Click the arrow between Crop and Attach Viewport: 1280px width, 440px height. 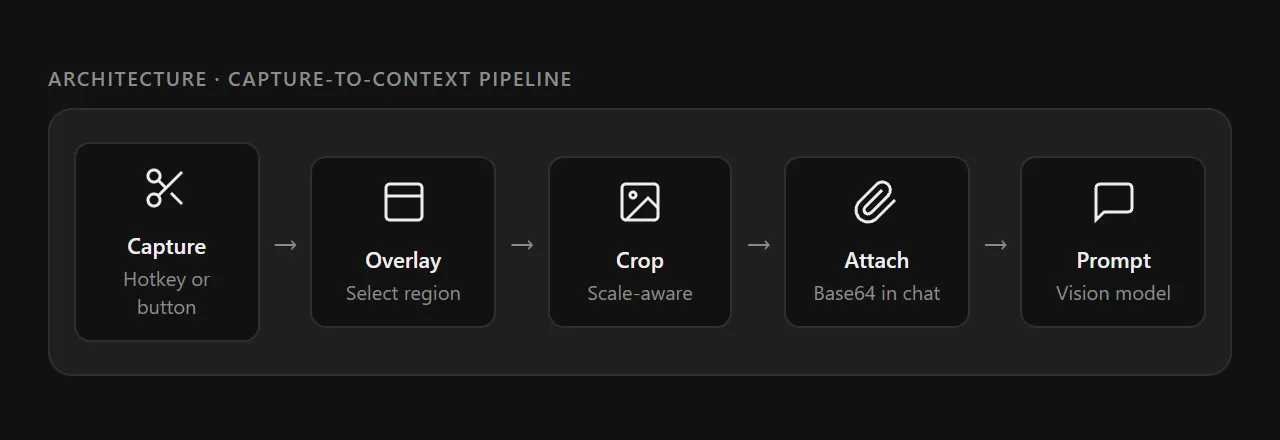[758, 245]
